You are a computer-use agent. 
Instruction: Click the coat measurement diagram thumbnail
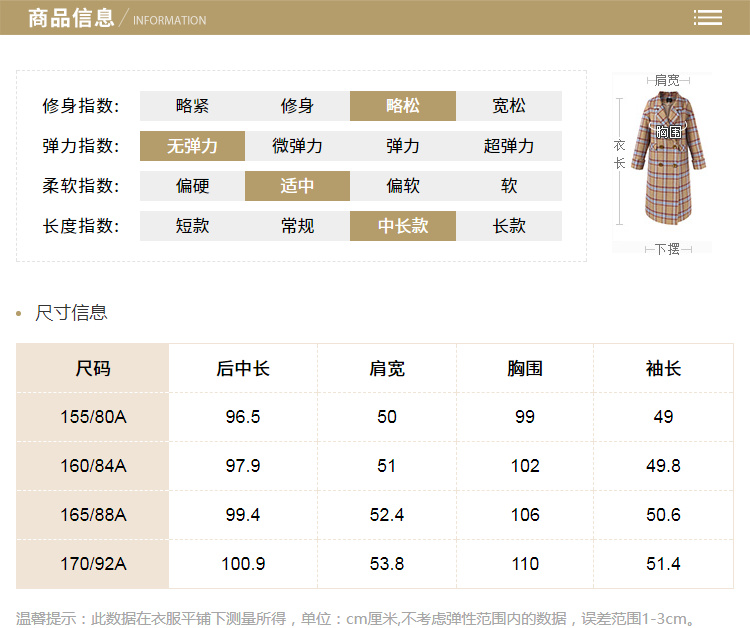[x=662, y=163]
